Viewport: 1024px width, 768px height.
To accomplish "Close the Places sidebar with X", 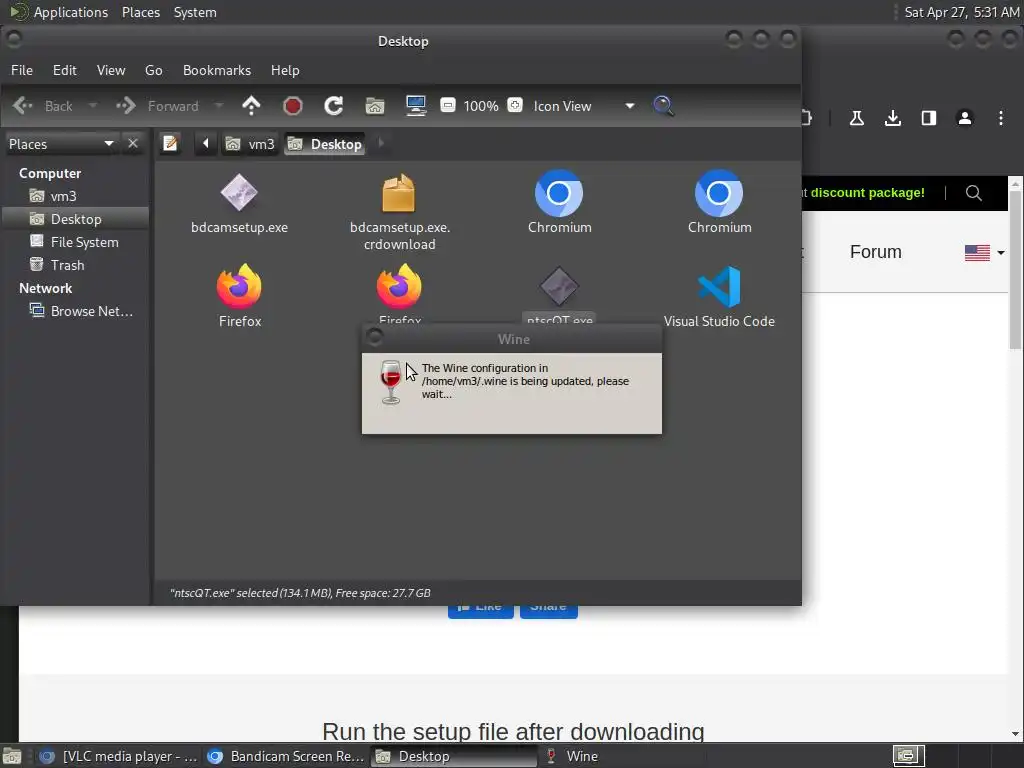I will (x=133, y=143).
